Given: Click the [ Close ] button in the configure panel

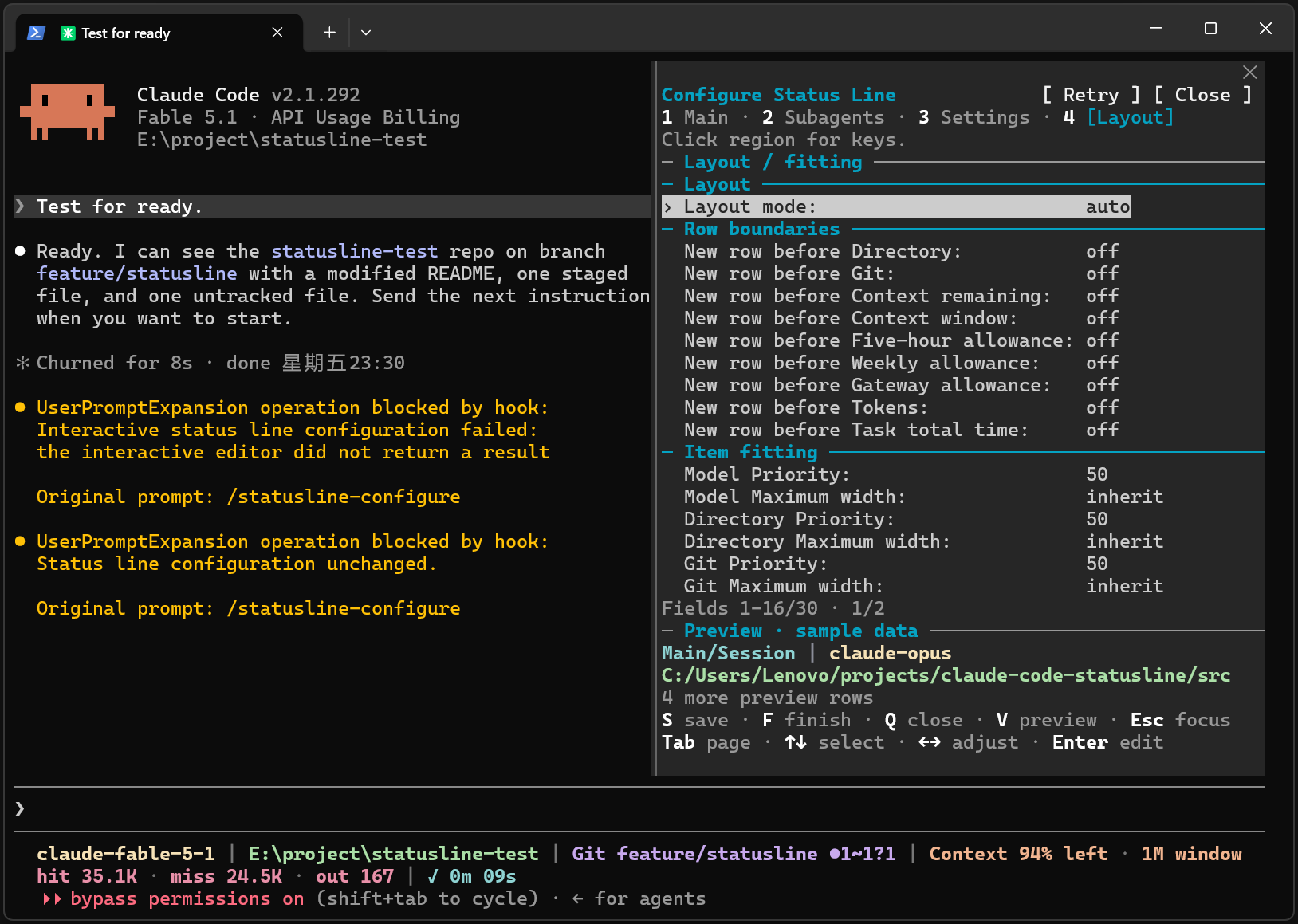Looking at the screenshot, I should click(1202, 95).
